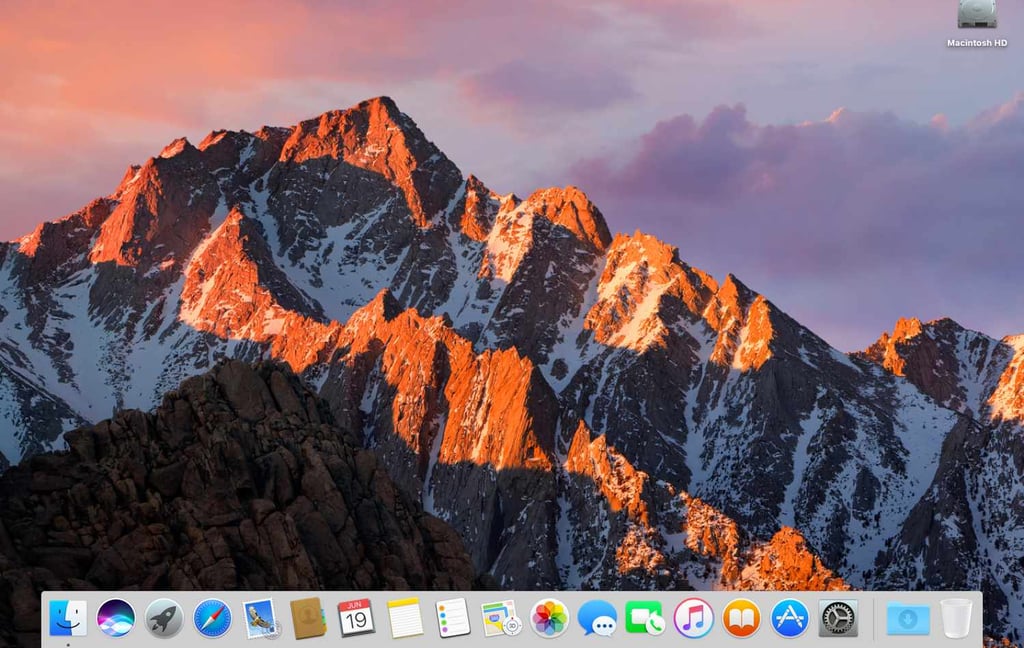Viewport: 1024px width, 648px height.
Task: Open the App Store icon
Action: point(790,618)
